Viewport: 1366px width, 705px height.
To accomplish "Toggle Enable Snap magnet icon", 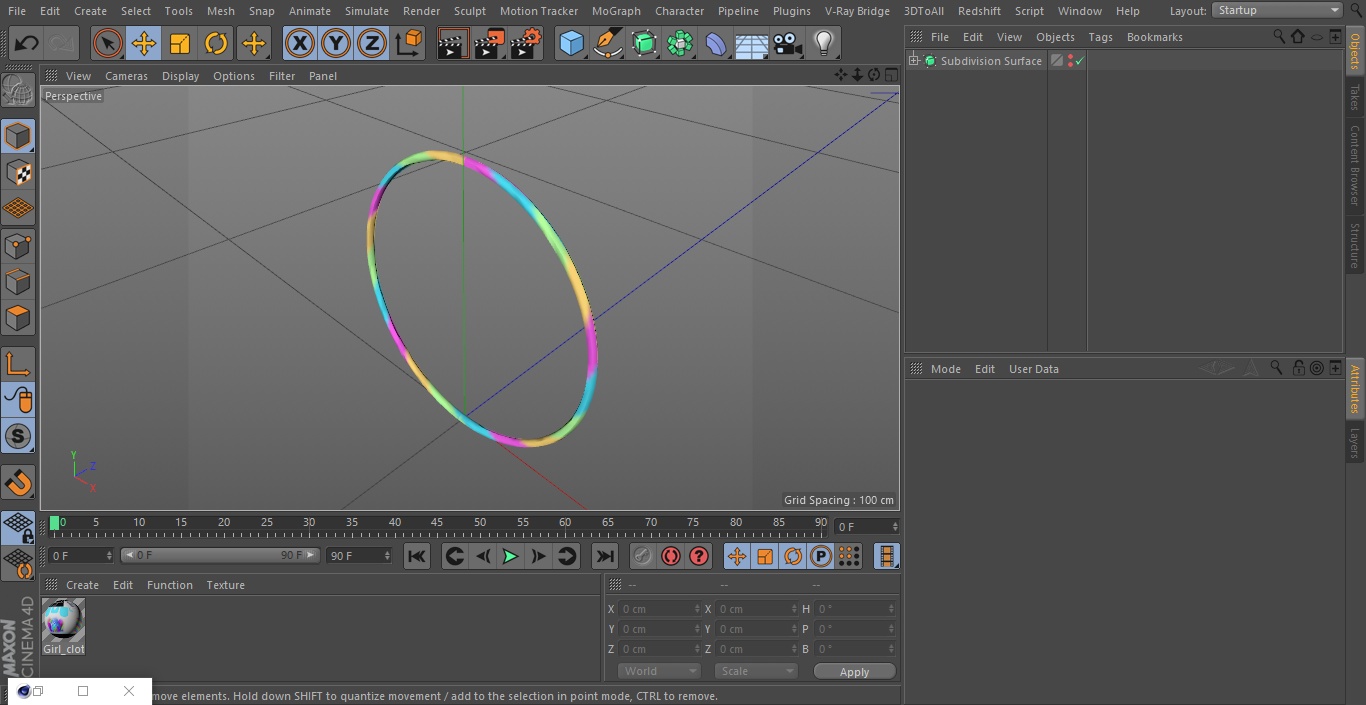I will click(x=18, y=483).
